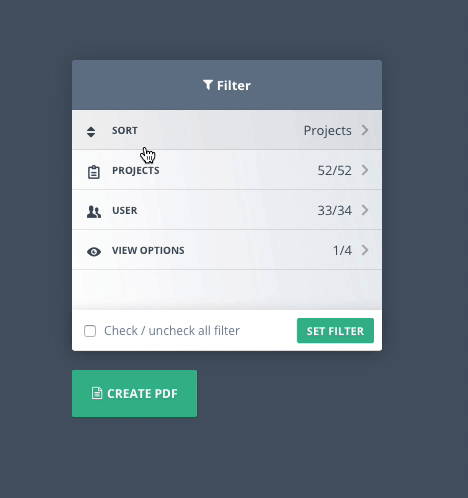Expand the Projects row chevron

point(365,170)
